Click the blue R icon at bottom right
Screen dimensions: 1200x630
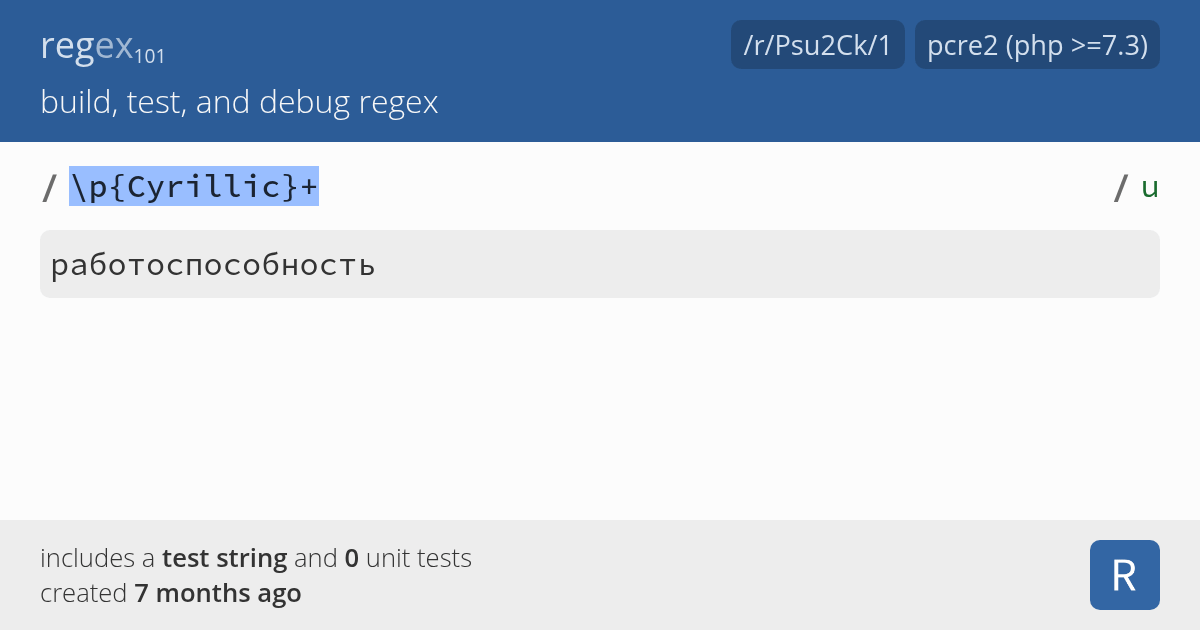1124,575
